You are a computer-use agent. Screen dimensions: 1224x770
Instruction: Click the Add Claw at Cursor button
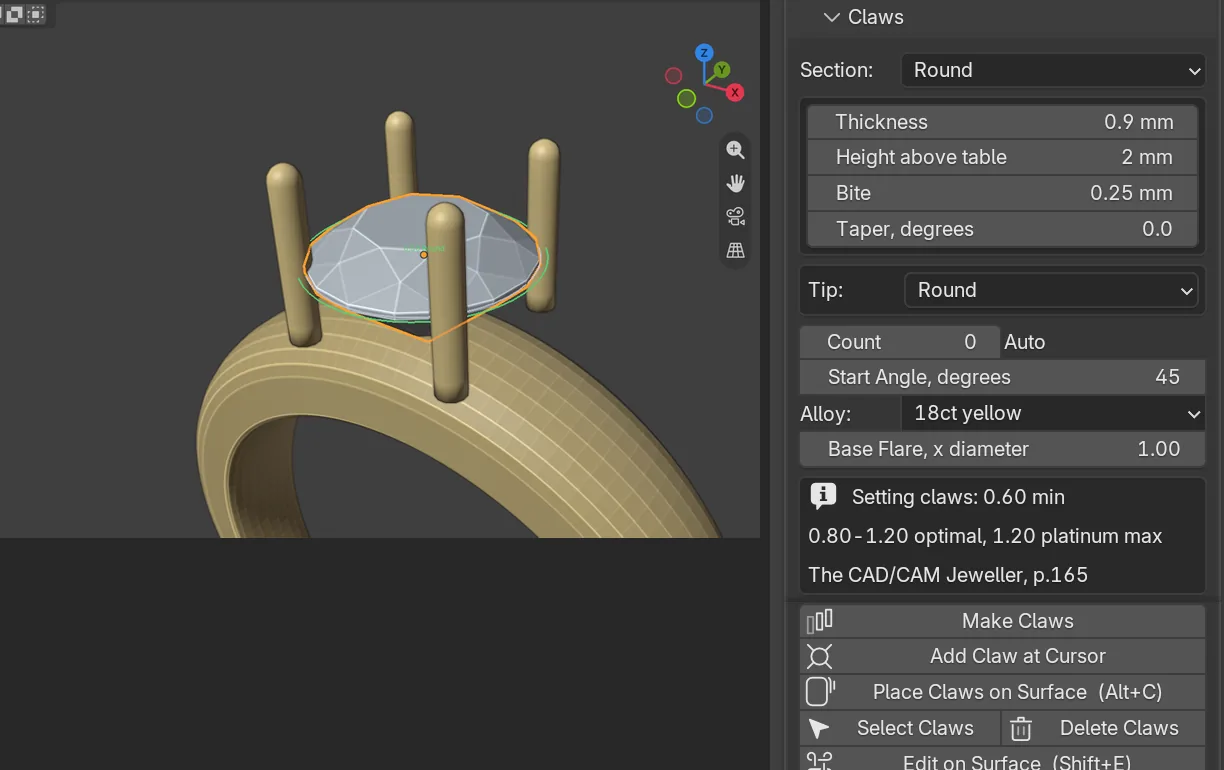pos(1002,656)
